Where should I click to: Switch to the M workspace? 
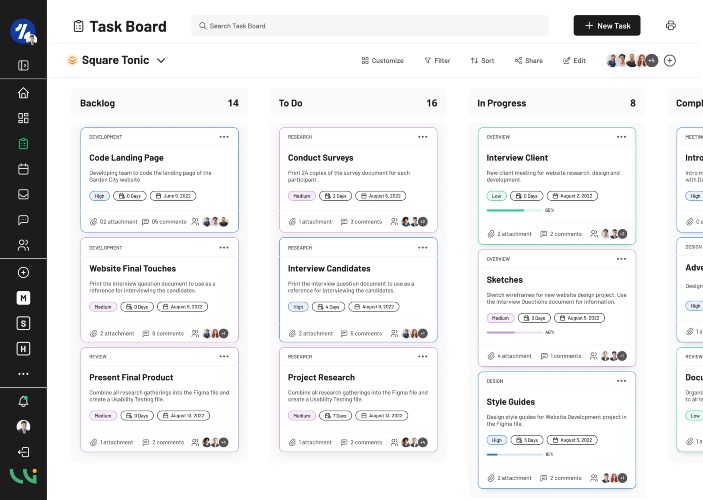point(23,298)
